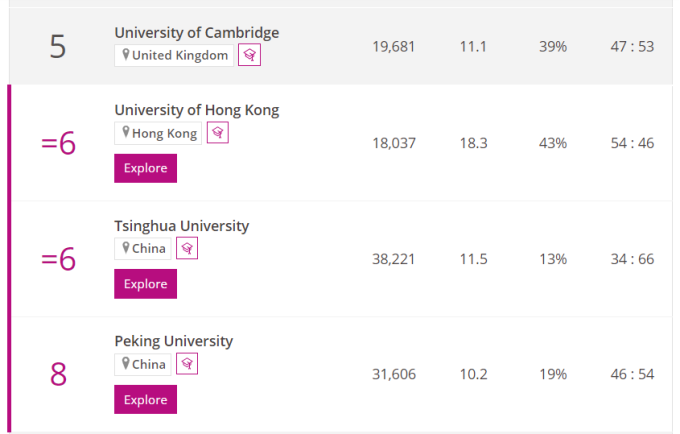
Task: Click the graduation cap icon beside Hong Kong tag
Action: (x=217, y=132)
